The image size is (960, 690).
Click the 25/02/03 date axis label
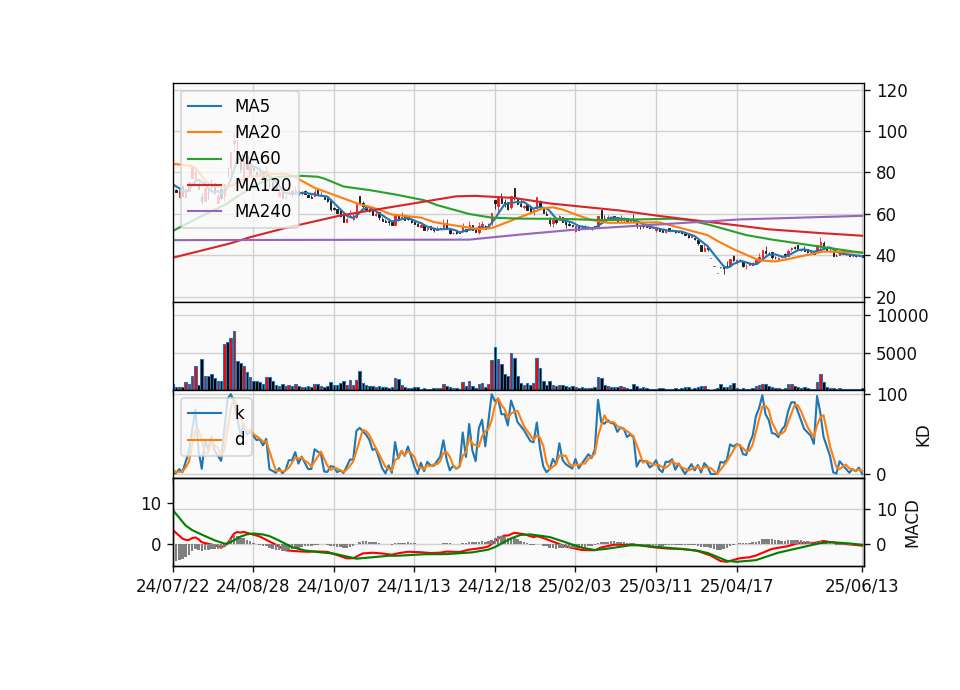575,586
